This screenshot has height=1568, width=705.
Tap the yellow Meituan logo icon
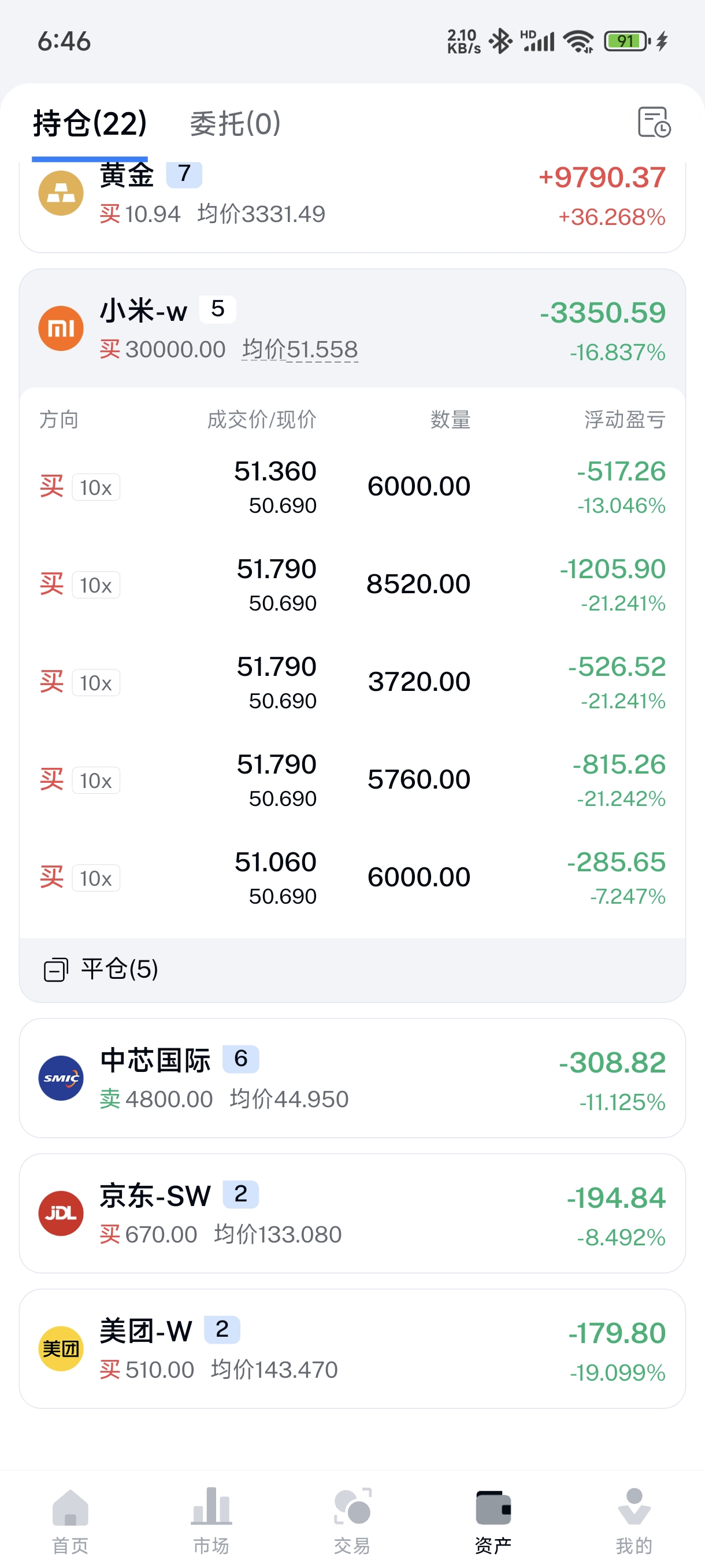click(x=61, y=1348)
